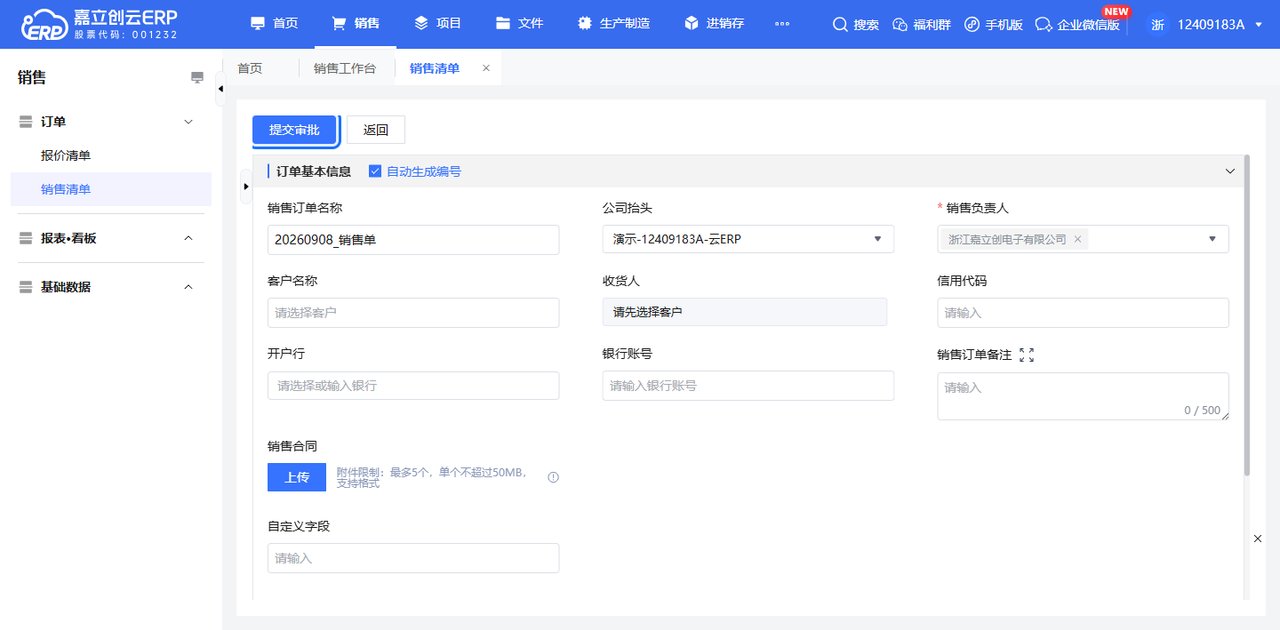The height and width of the screenshot is (630, 1280).
Task: Click the 嘉立创云ERP logo
Action: coord(100,24)
